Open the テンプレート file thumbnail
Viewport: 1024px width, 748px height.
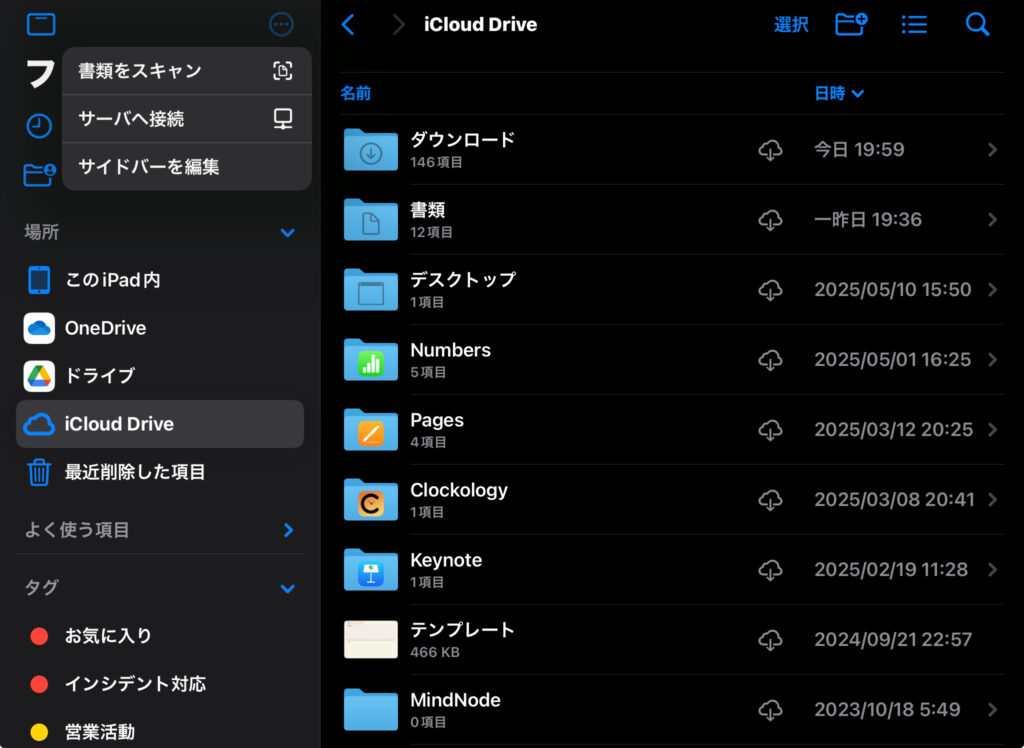point(371,639)
